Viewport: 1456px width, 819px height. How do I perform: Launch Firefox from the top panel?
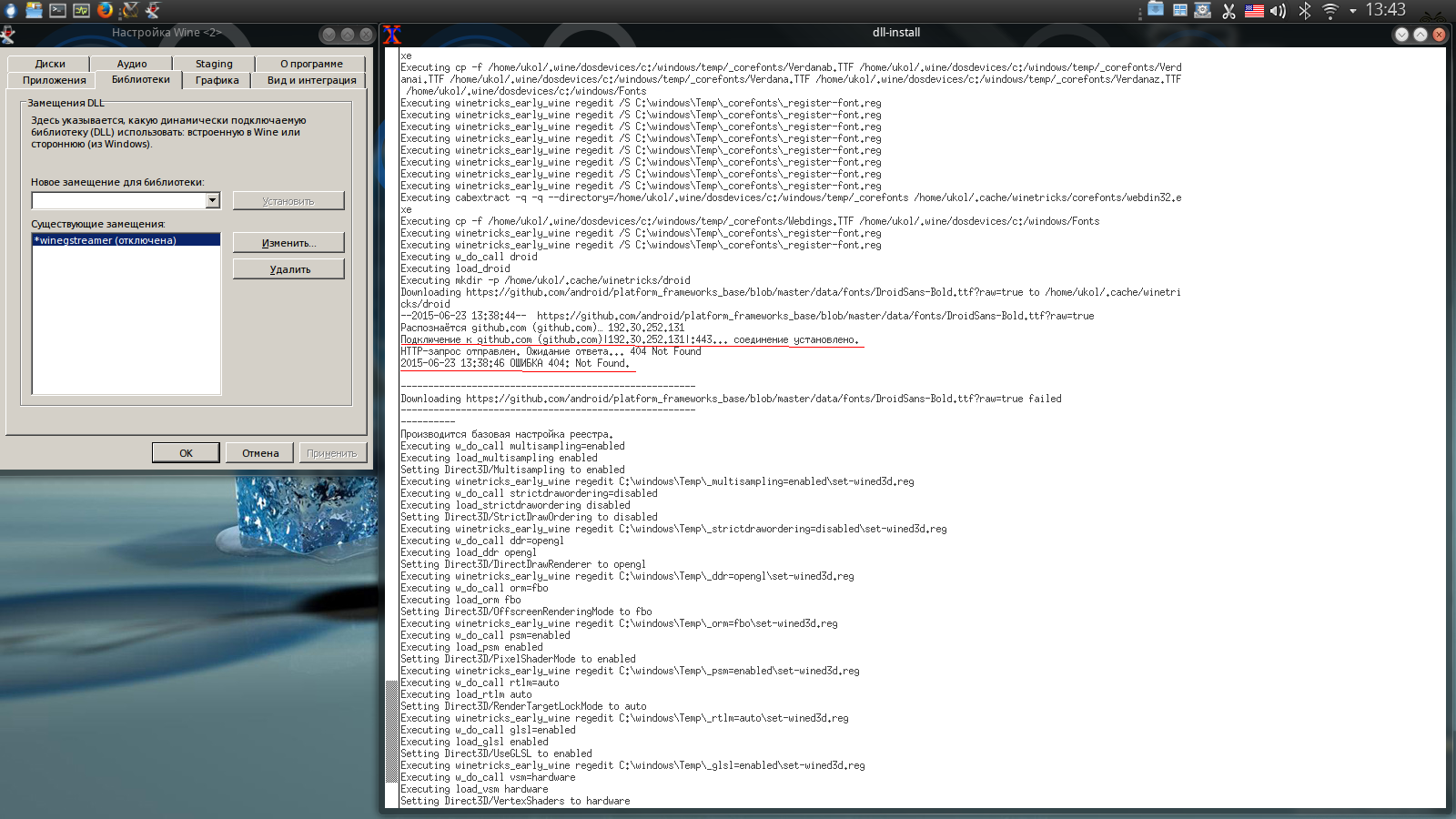tap(105, 10)
